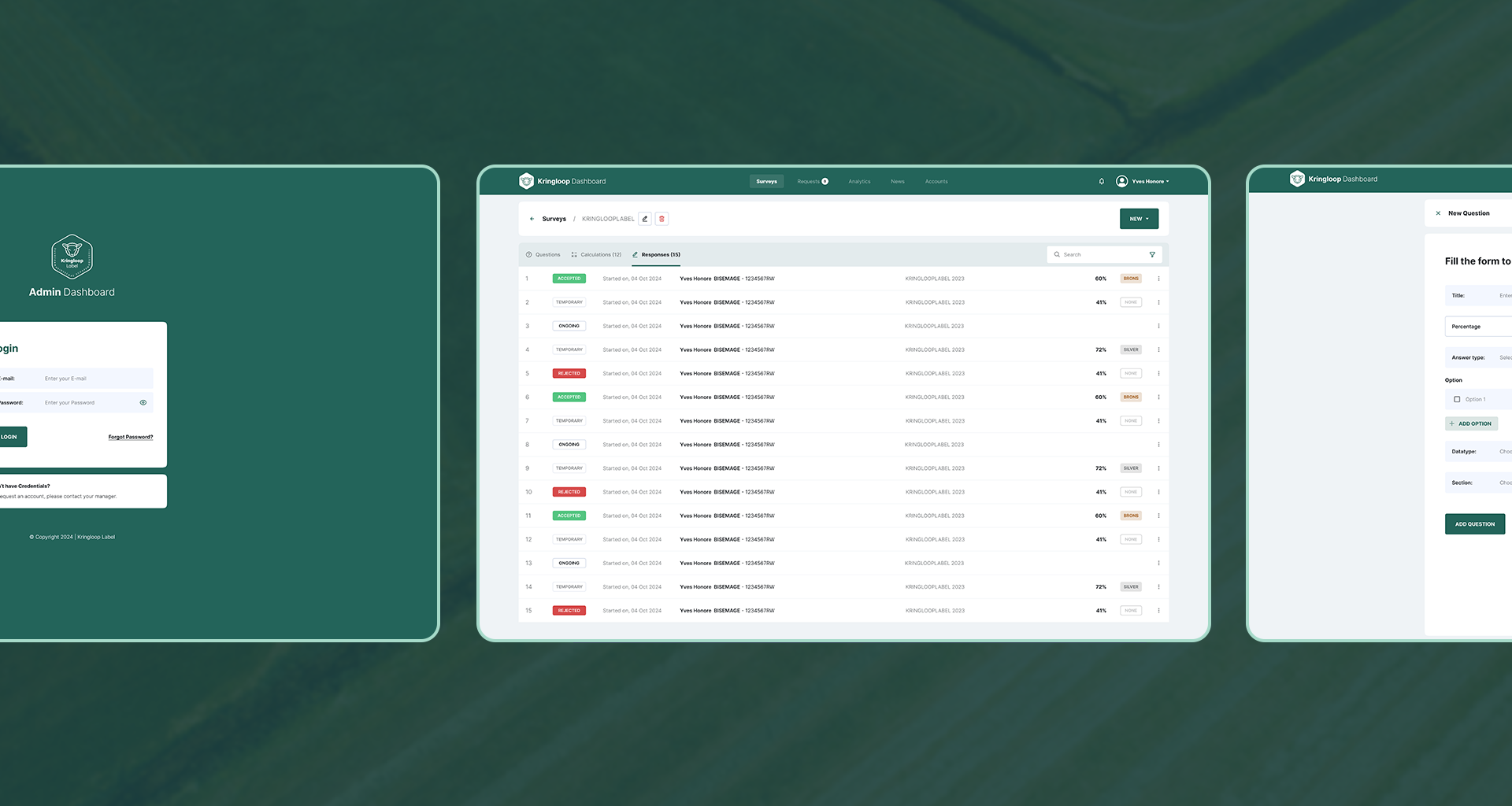Open the Surveys nav item
The image size is (1512, 806).
(x=766, y=182)
